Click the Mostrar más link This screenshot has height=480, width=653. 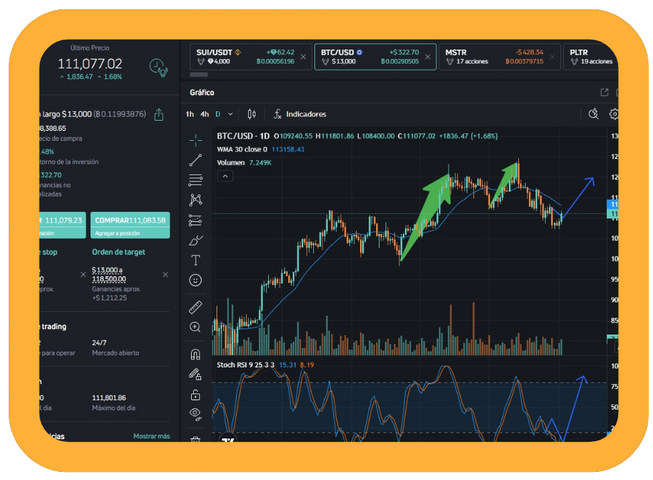pos(151,436)
